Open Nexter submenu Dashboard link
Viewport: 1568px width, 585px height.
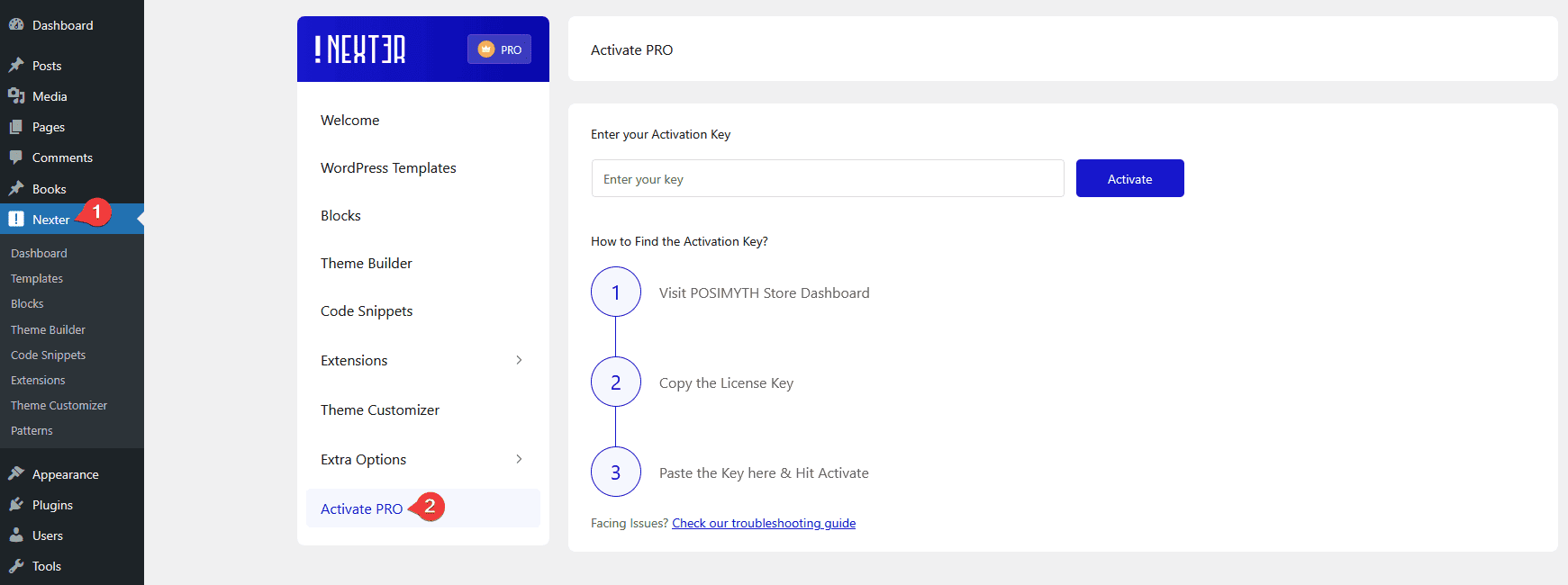click(x=39, y=253)
